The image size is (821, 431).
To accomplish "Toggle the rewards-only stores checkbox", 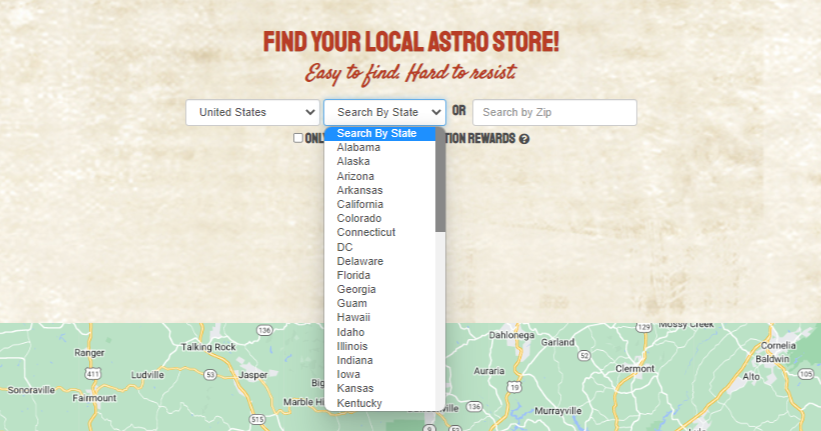I will pos(298,138).
